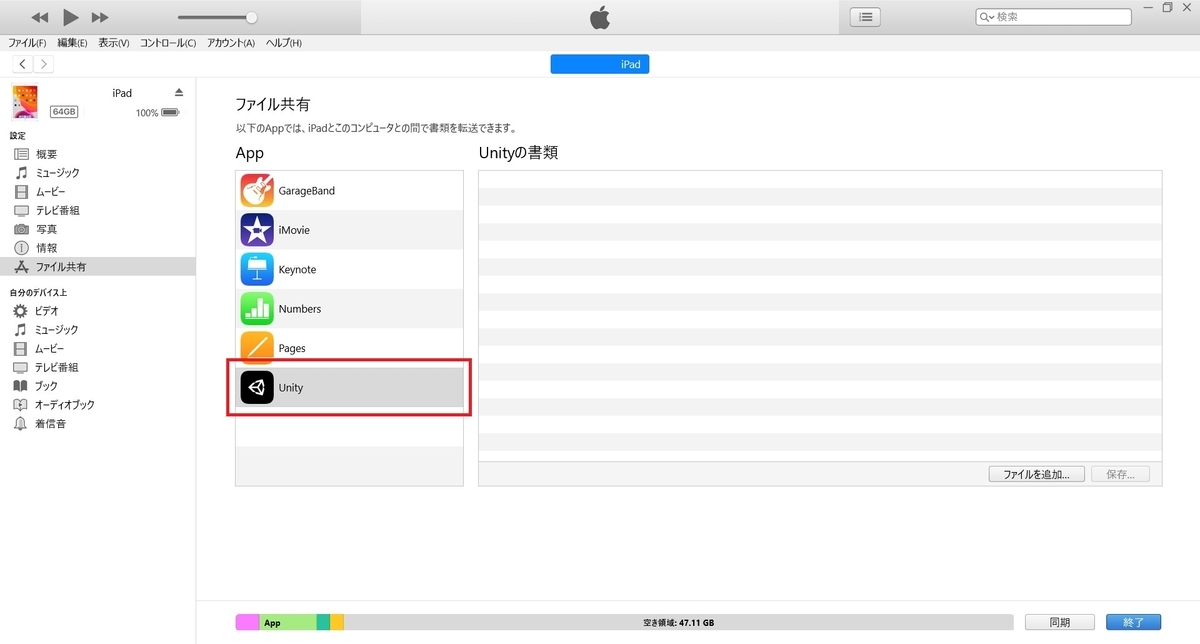1200x644 pixels.
Task: Restore the window with title bar button
Action: (x=1167, y=7)
